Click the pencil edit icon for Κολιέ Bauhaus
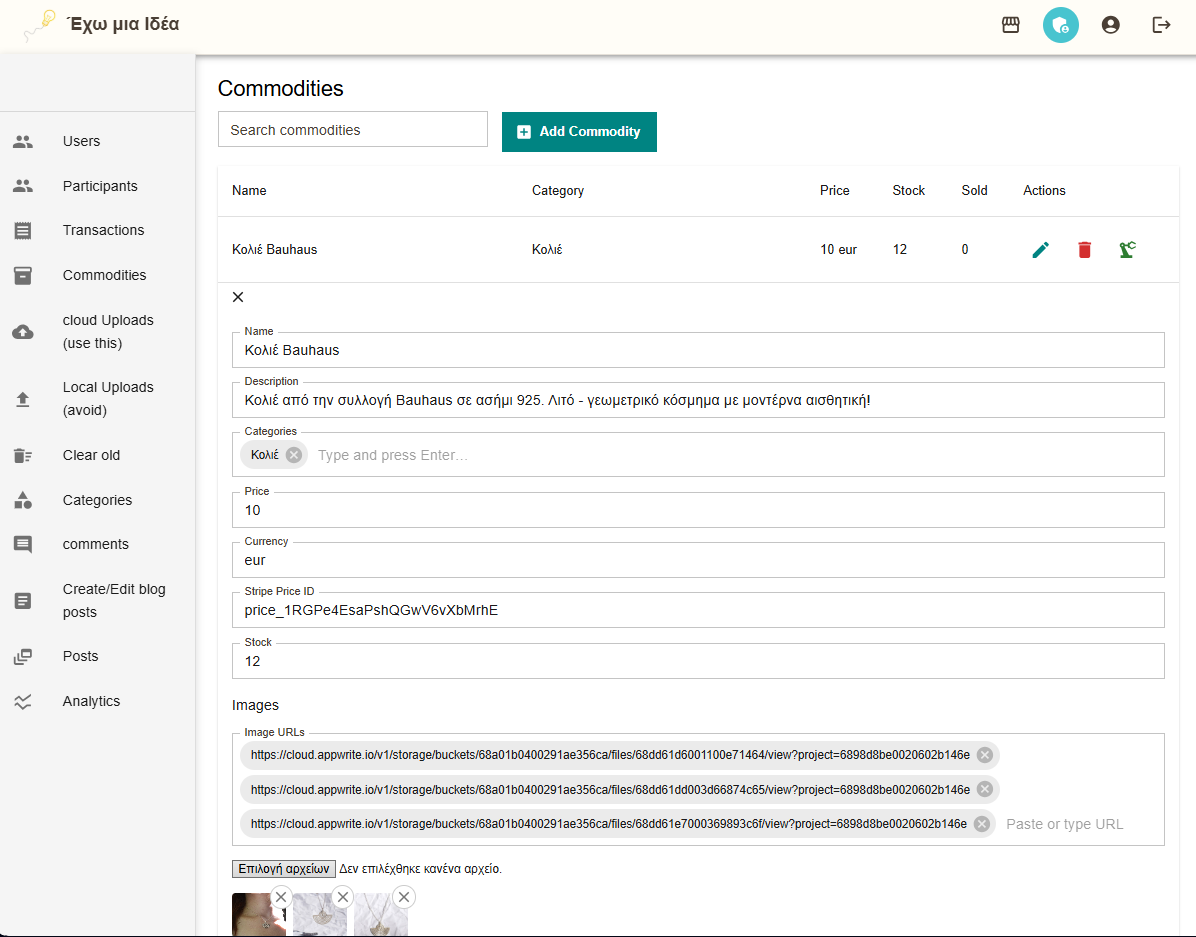The width and height of the screenshot is (1196, 937). 1040,250
